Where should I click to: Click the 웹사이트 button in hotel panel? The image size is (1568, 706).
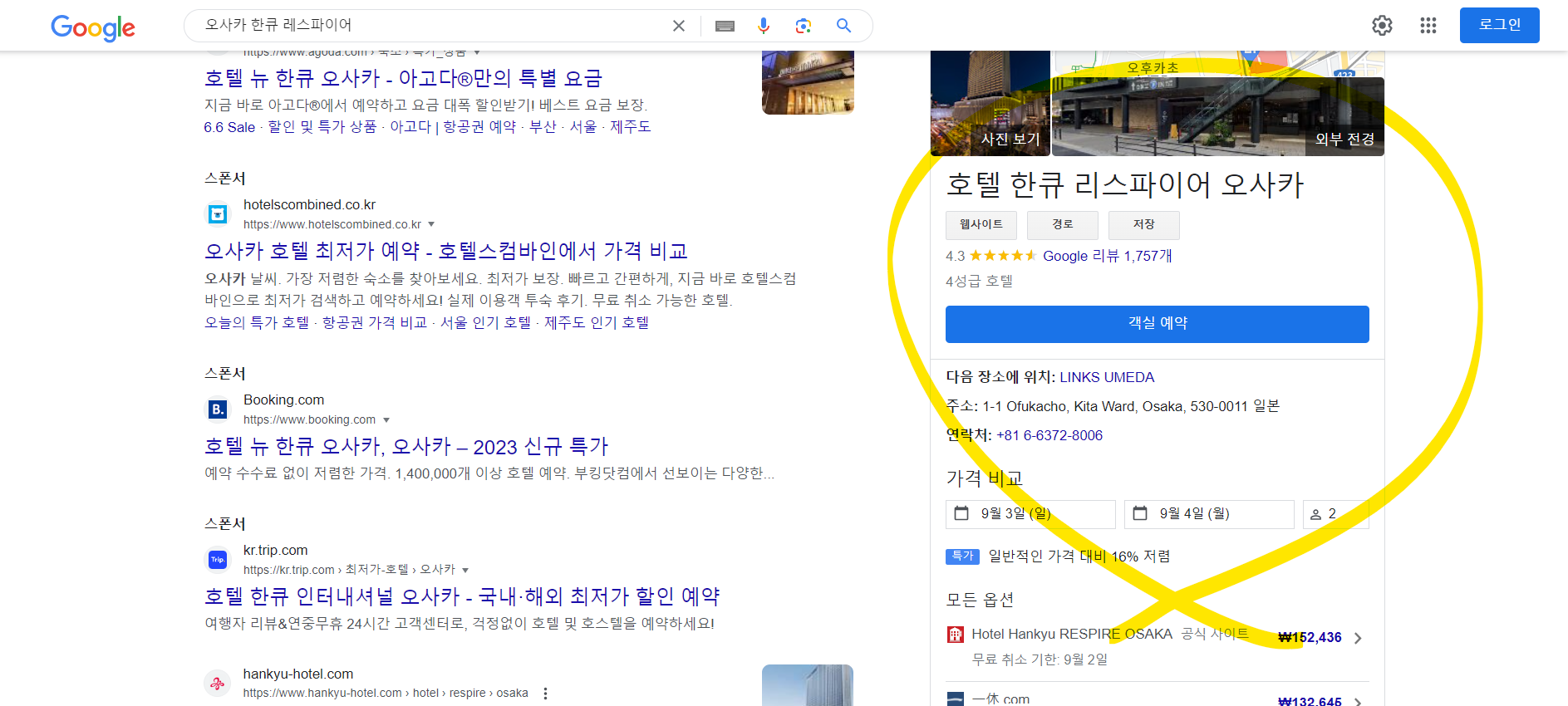[x=981, y=225]
